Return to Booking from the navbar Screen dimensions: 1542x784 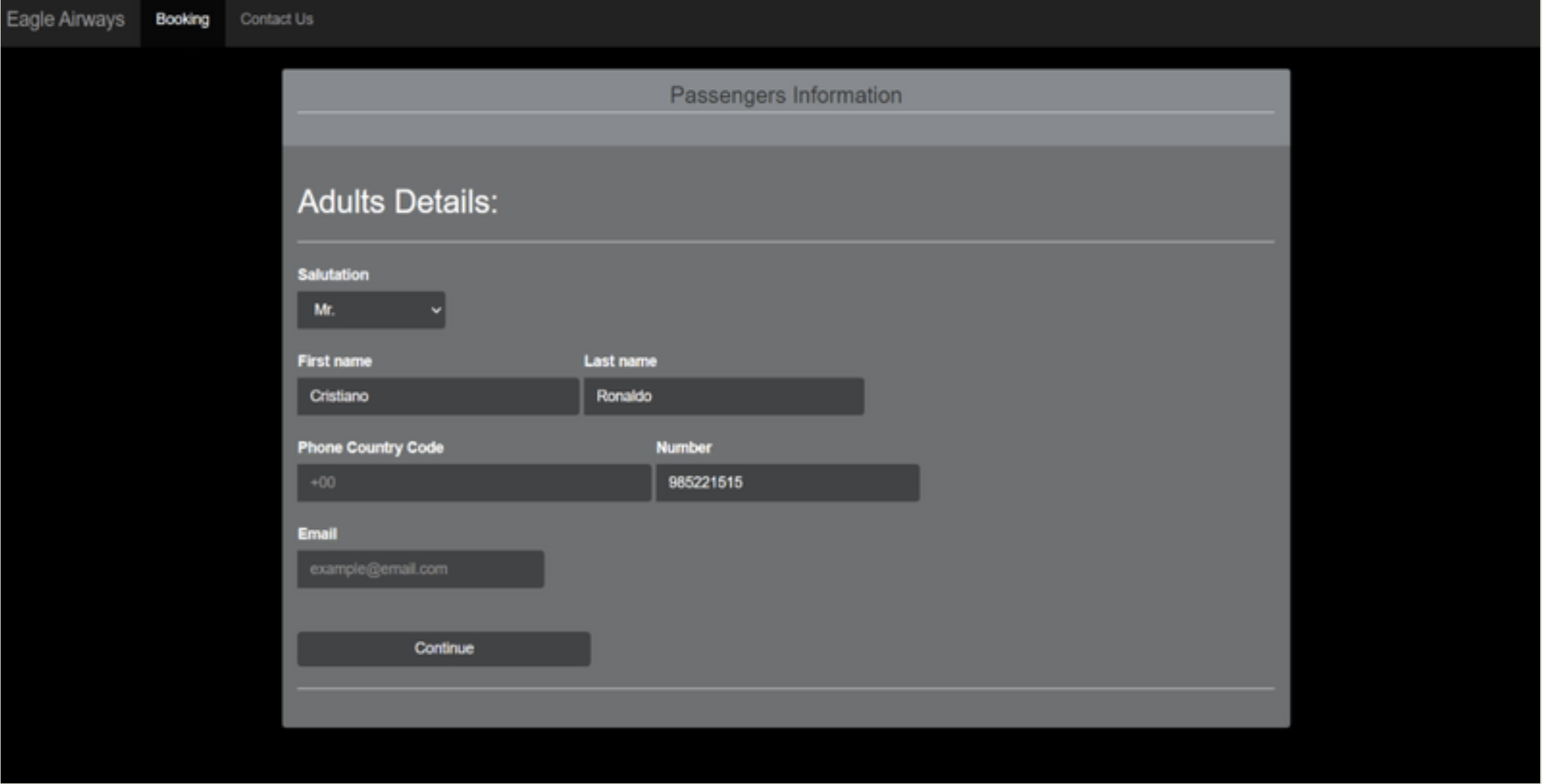[182, 19]
